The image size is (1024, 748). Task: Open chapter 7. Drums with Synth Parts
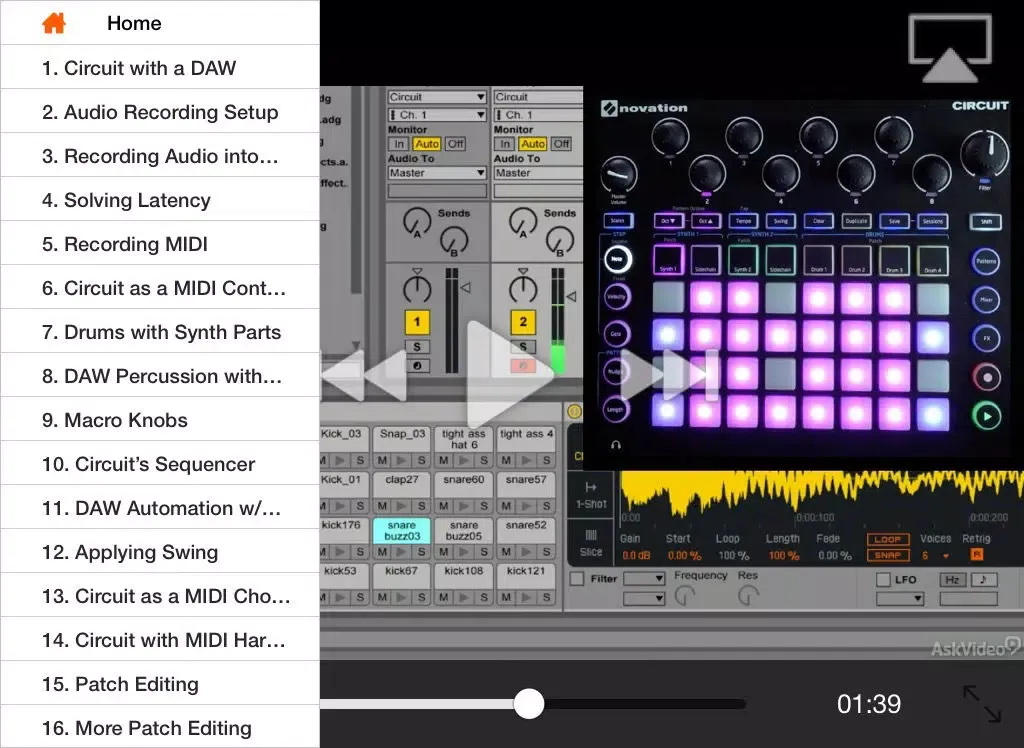pyautogui.click(x=160, y=332)
